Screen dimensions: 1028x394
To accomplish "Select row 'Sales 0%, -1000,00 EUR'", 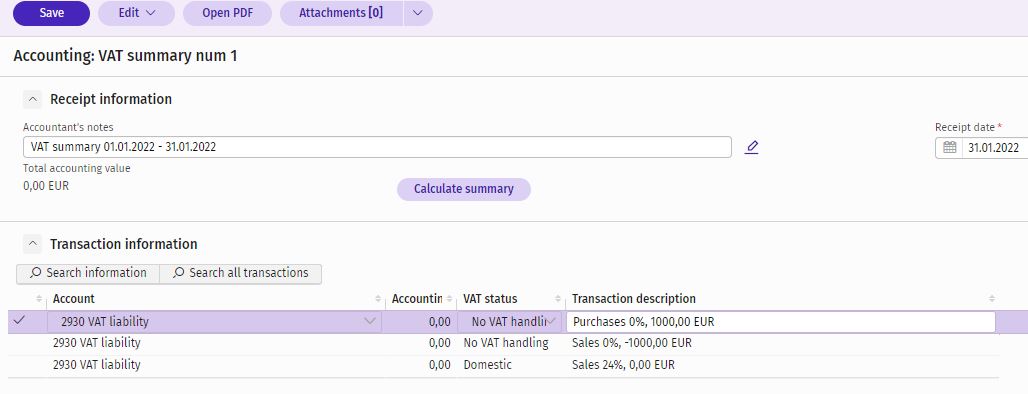I will [505, 344].
